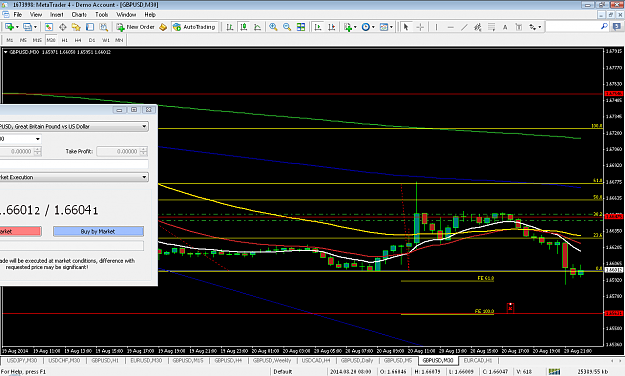Select the Text tool A icon
The height and width of the screenshot is (376, 625).
click(505, 27)
